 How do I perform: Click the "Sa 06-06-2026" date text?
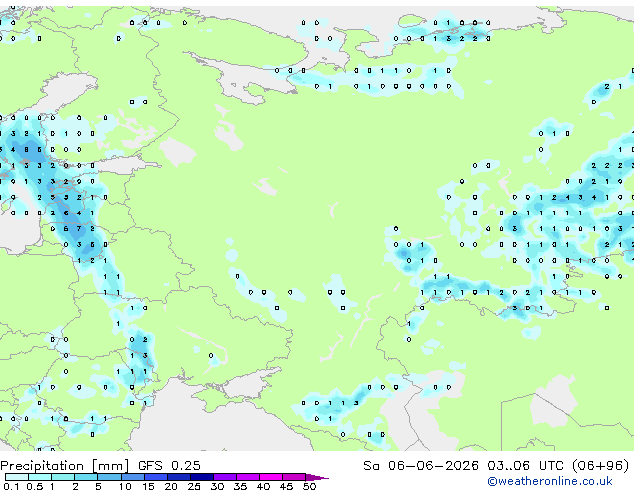pyautogui.click(x=421, y=466)
